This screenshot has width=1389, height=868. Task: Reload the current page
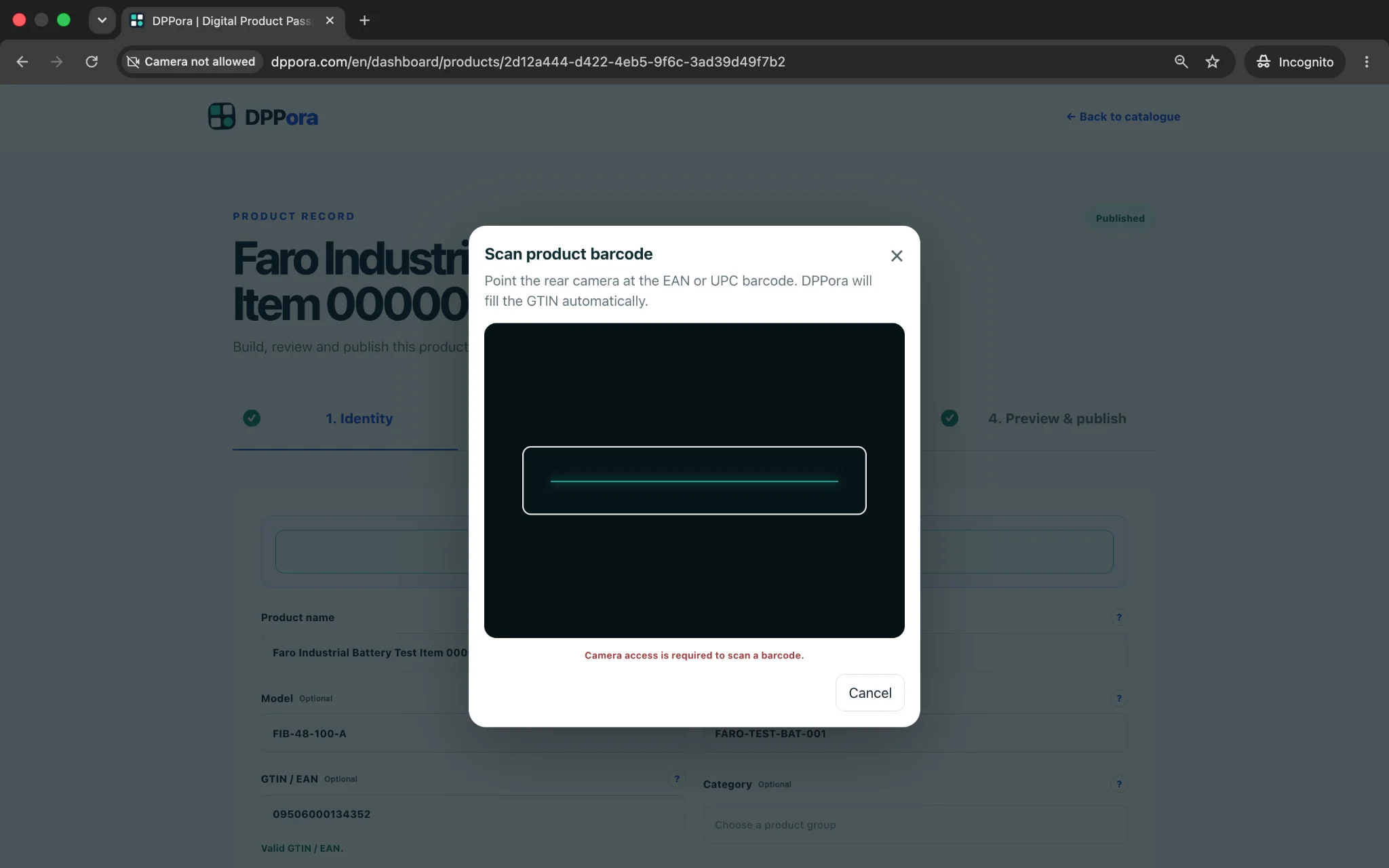[x=92, y=62]
